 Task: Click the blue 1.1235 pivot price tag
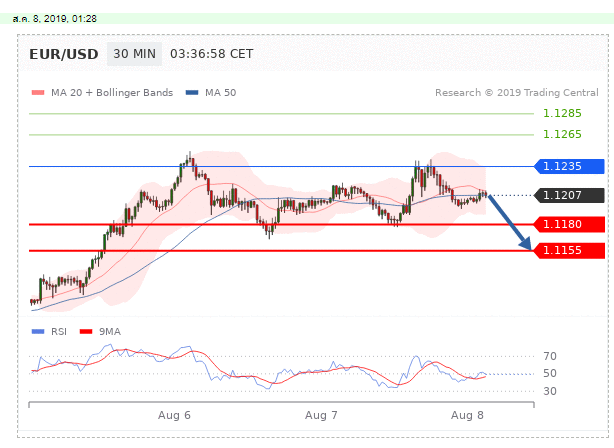(570, 166)
